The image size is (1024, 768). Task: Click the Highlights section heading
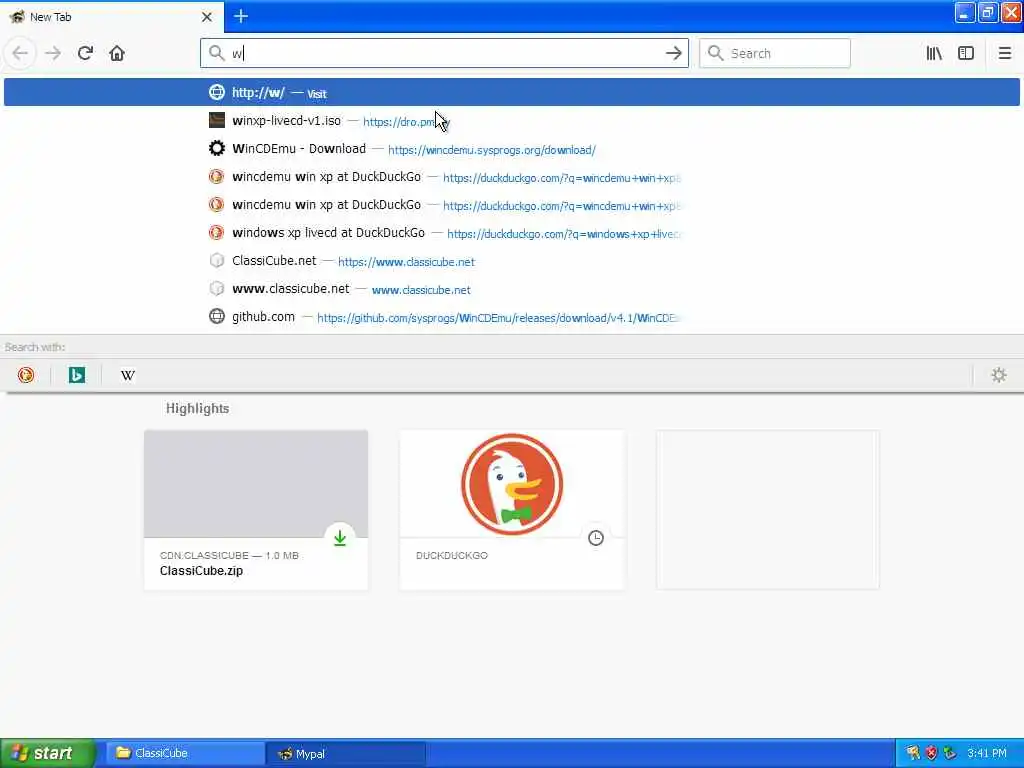197,408
